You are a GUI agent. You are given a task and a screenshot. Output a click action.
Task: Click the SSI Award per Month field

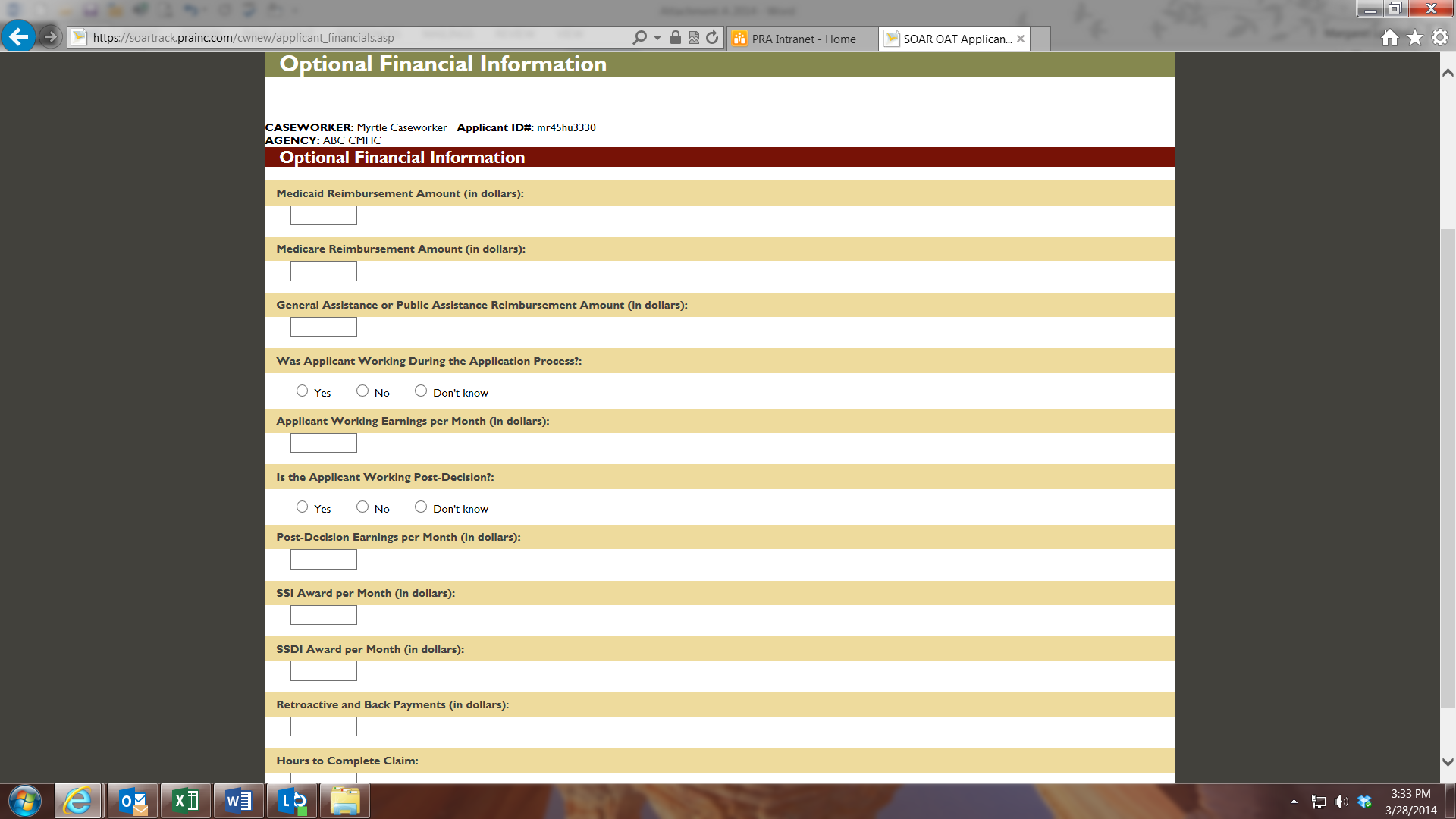tap(323, 615)
